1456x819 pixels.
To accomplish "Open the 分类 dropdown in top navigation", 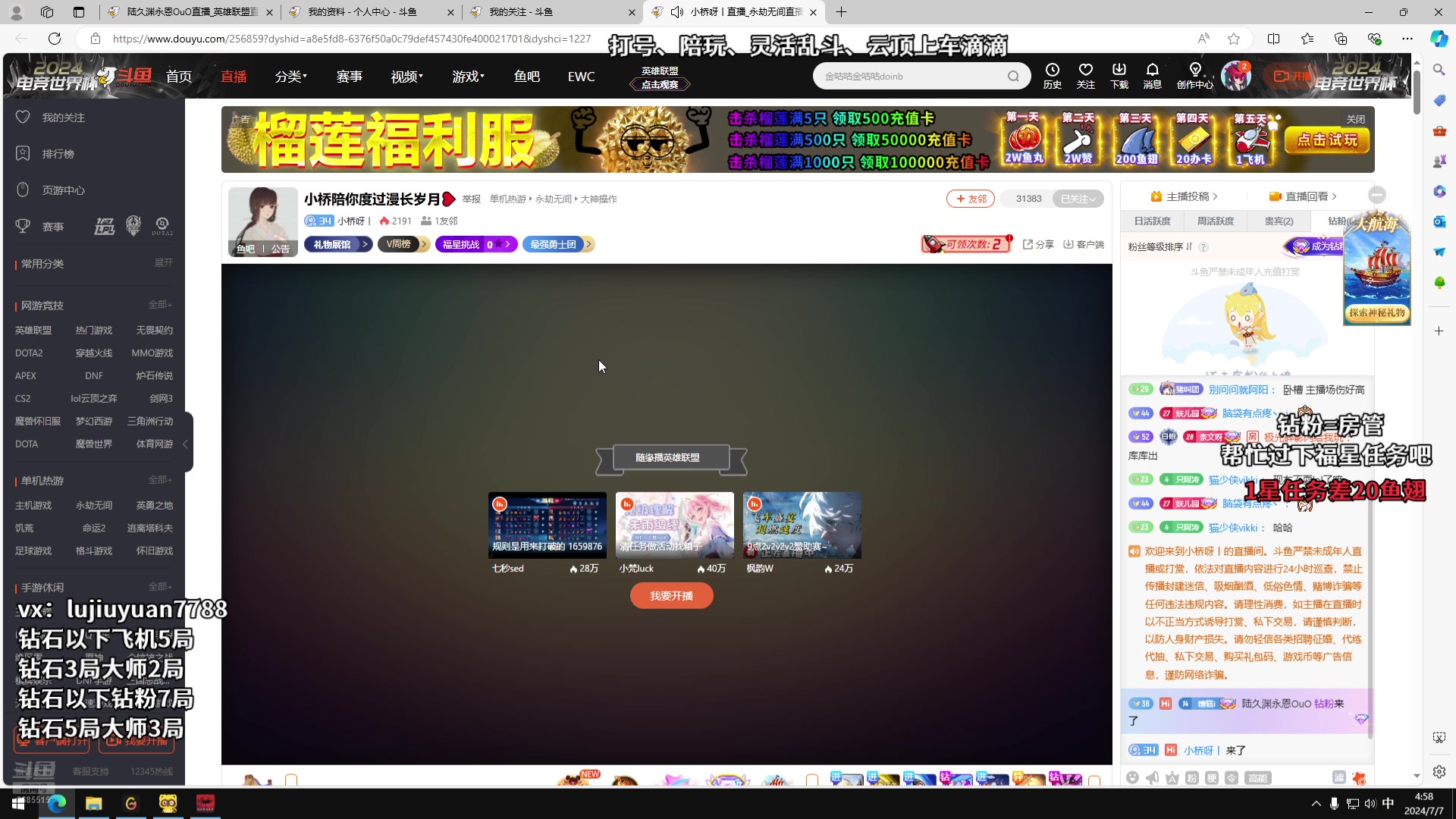I will click(x=290, y=77).
